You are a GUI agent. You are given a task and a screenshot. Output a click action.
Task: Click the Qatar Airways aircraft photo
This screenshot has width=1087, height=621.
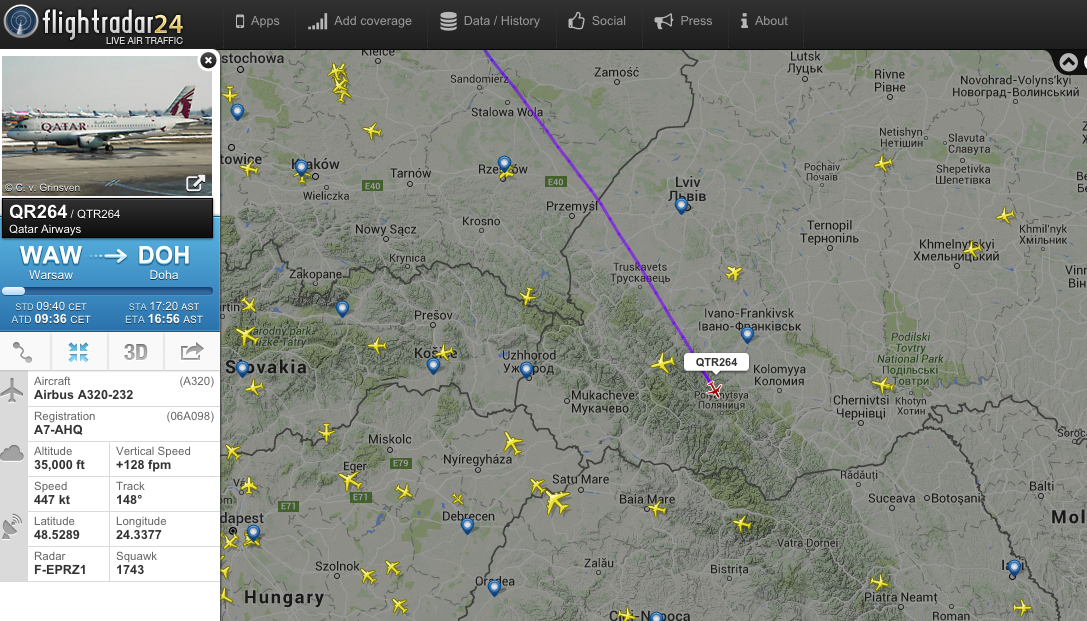pos(107,125)
